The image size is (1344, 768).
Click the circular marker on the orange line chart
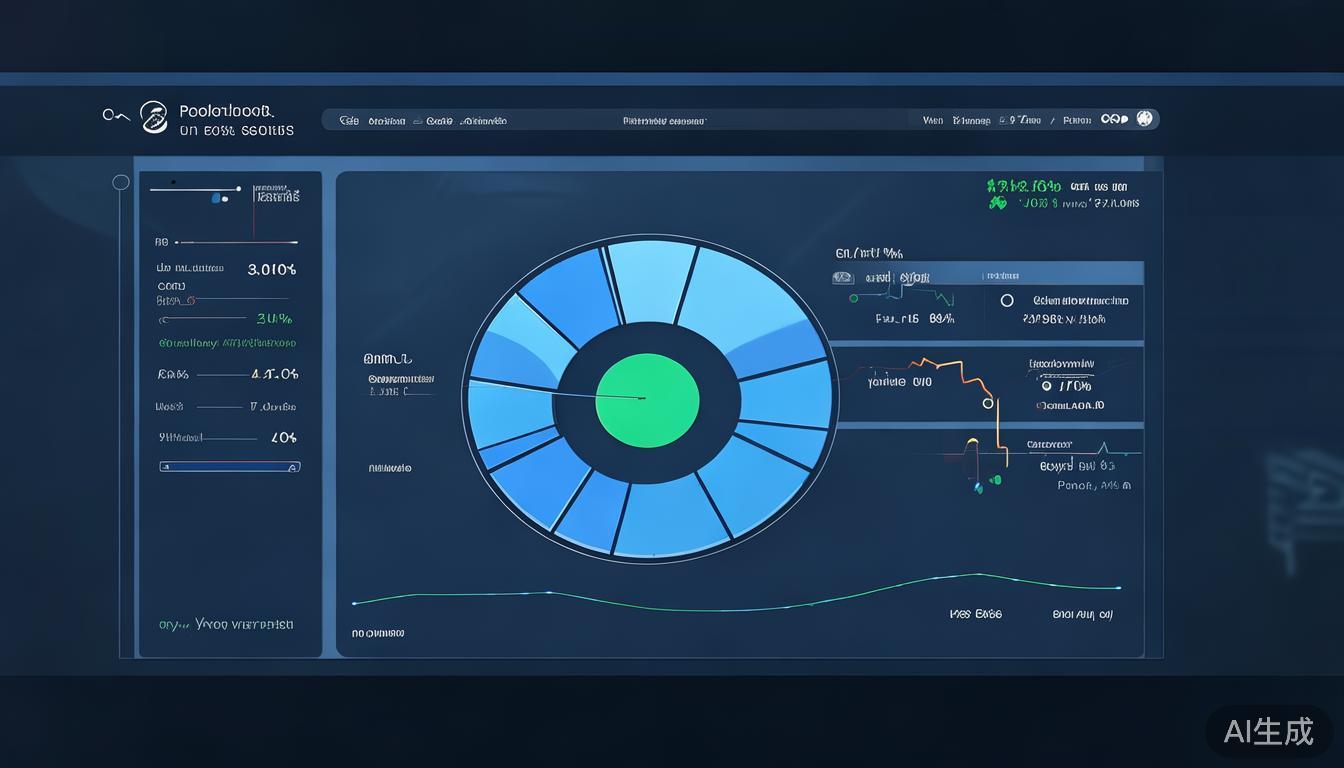click(x=988, y=403)
